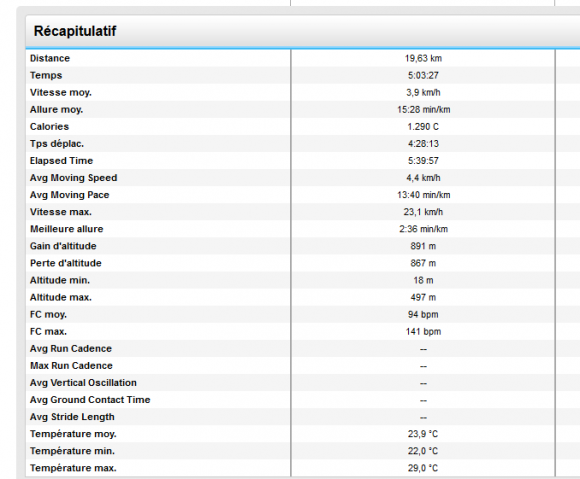This screenshot has width=580, height=479.
Task: Click the 141 bpm value
Action: (423, 331)
